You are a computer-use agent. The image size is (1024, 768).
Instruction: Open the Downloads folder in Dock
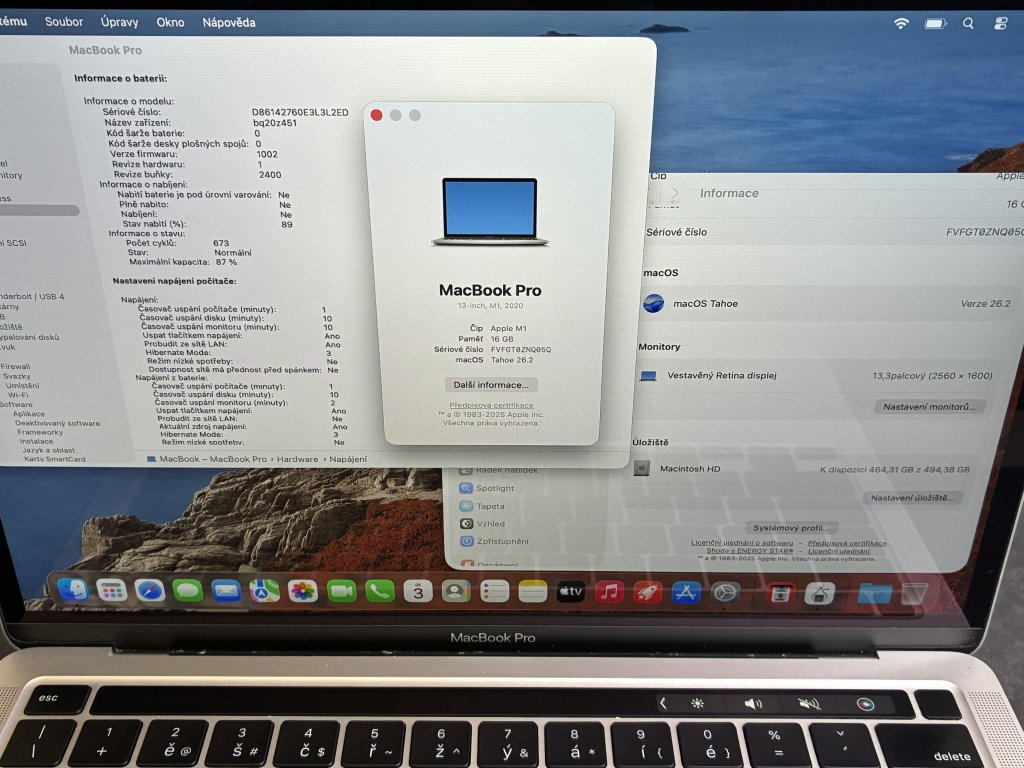pyautogui.click(x=874, y=594)
